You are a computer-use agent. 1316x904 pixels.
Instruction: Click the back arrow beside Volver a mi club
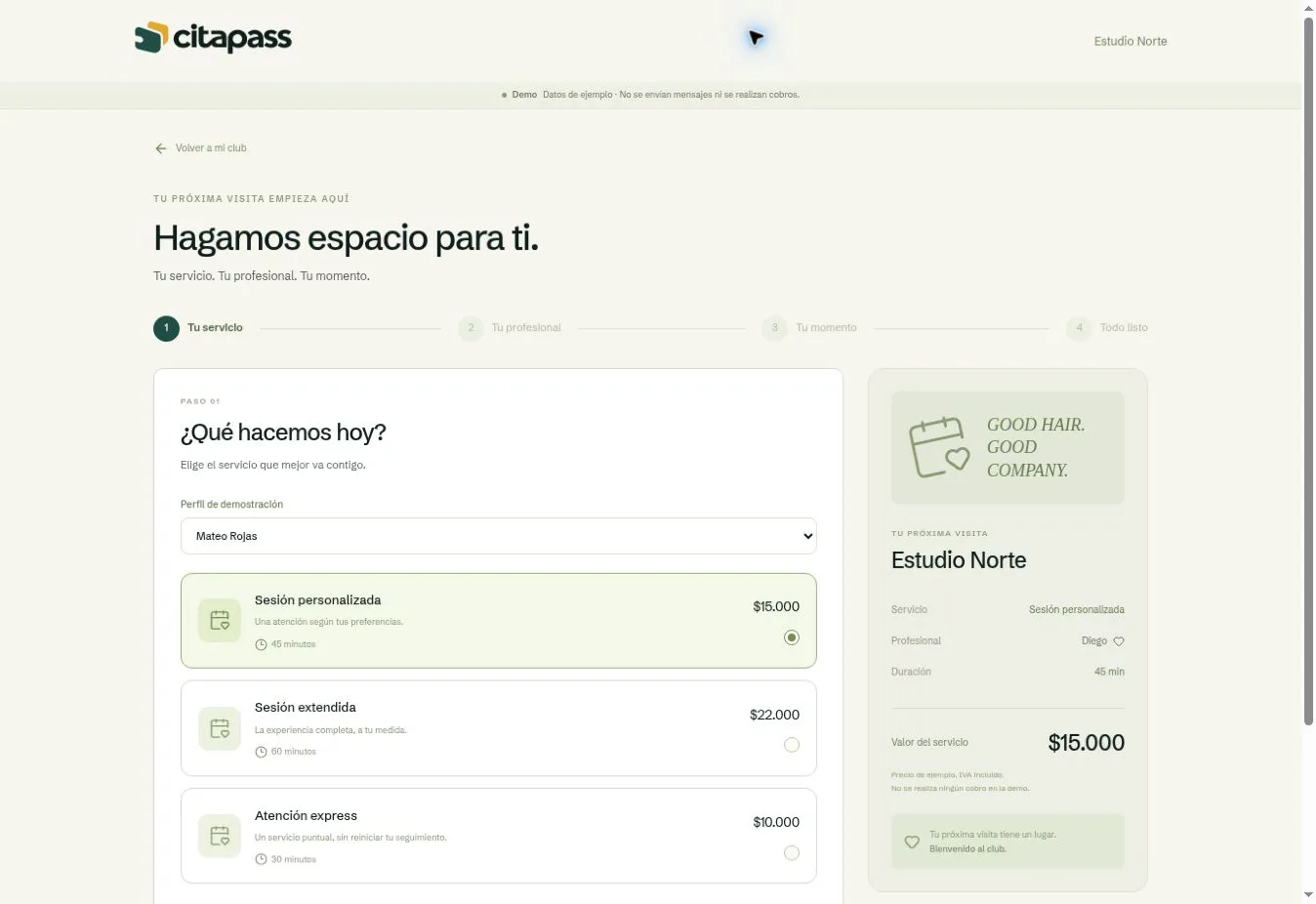tap(161, 148)
